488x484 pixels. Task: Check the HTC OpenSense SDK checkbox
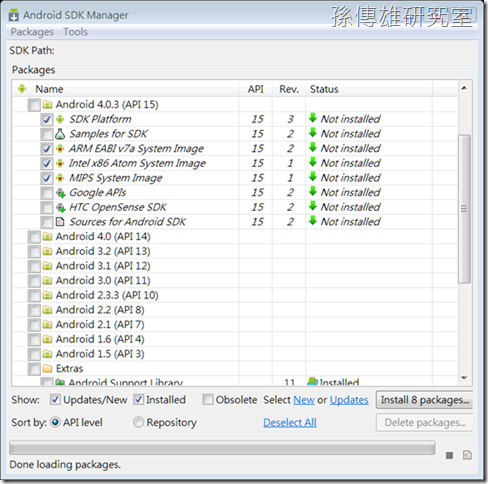click(47, 207)
